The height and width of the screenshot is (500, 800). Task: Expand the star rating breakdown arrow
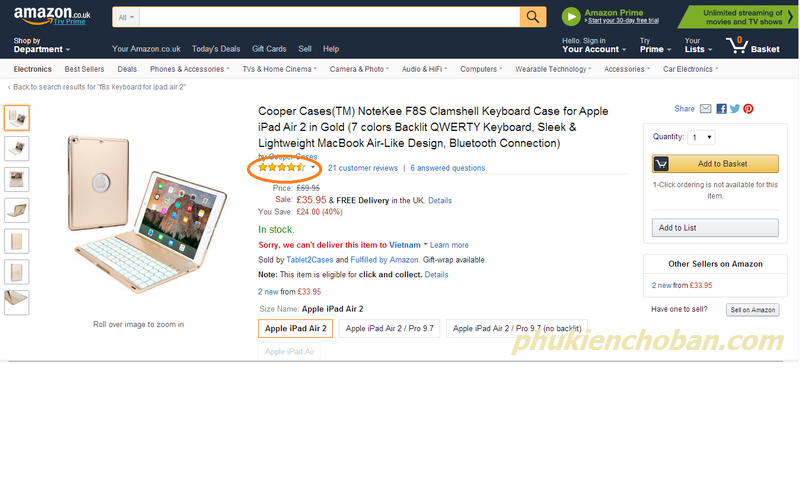[313, 167]
